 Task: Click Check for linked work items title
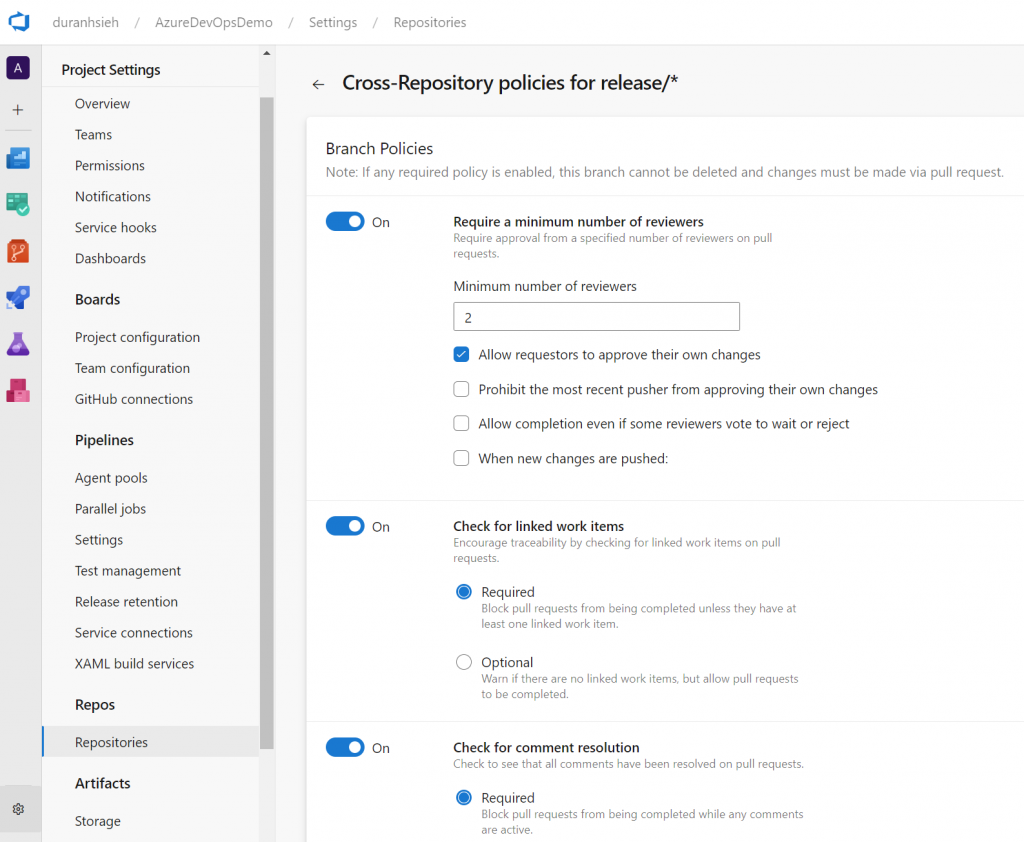pos(539,526)
